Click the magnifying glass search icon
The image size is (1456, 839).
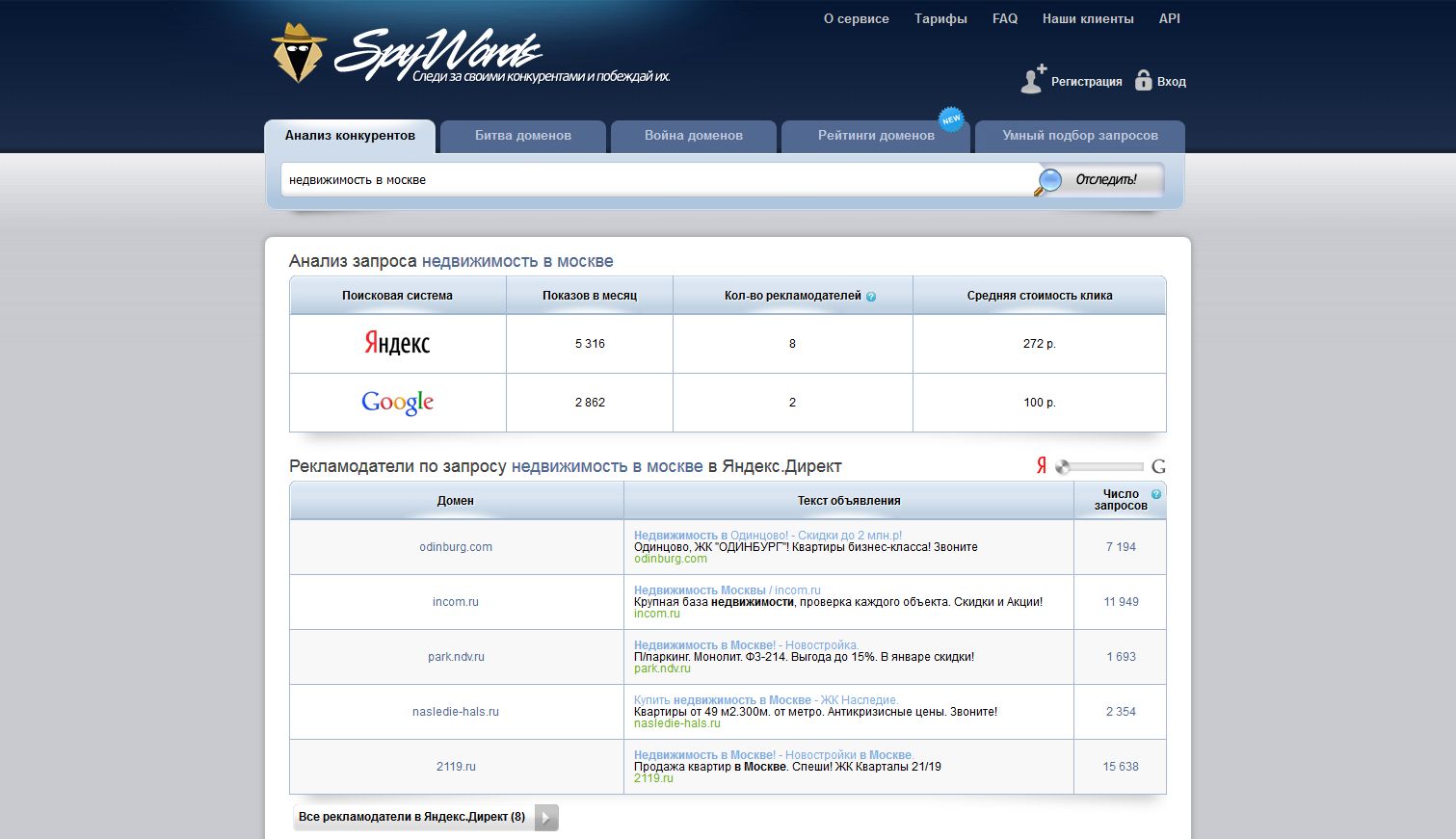[x=1048, y=180]
